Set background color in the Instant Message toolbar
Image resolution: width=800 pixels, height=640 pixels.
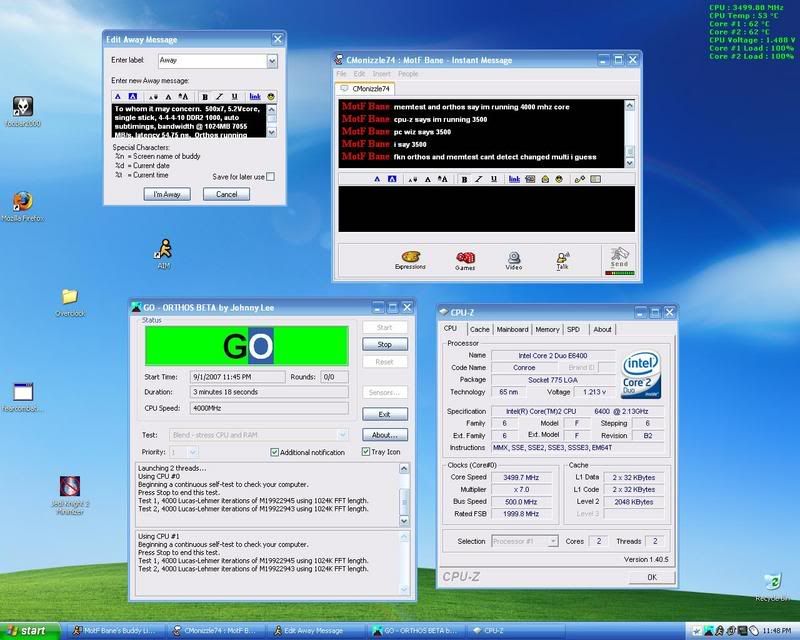[x=392, y=179]
